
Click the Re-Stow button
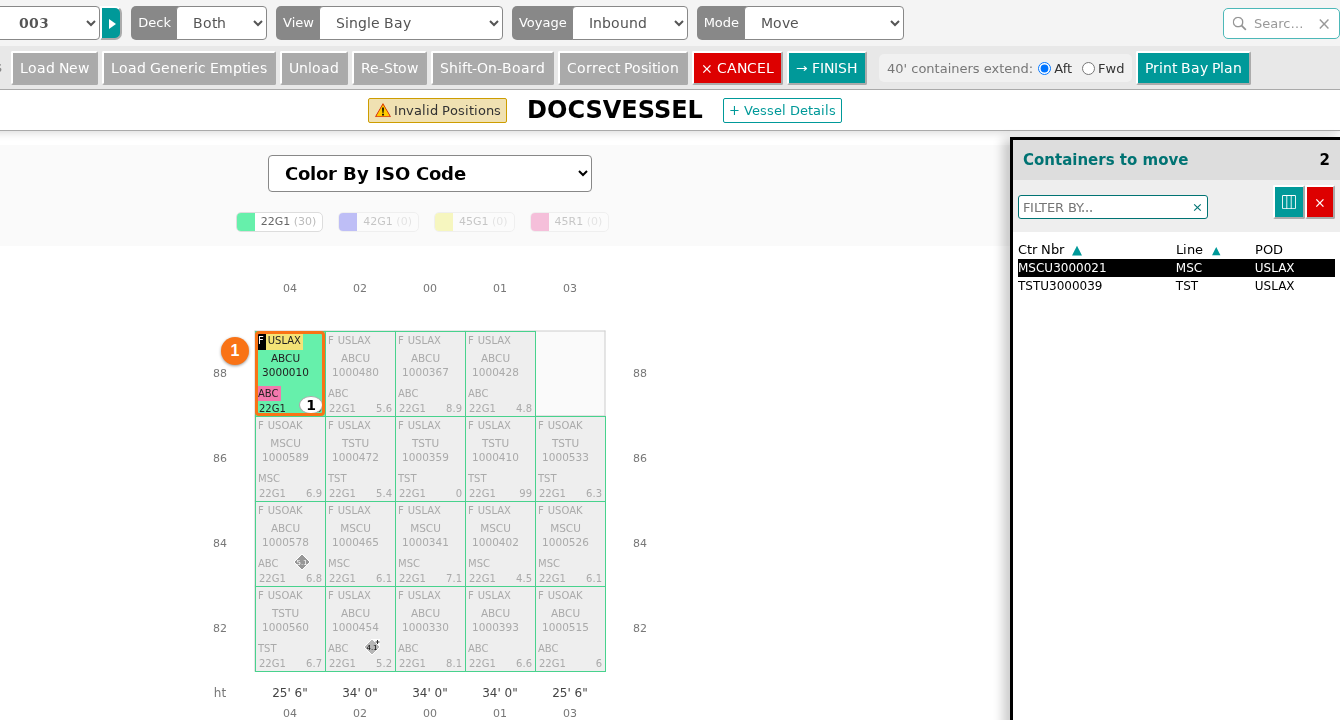pyautogui.click(x=390, y=68)
